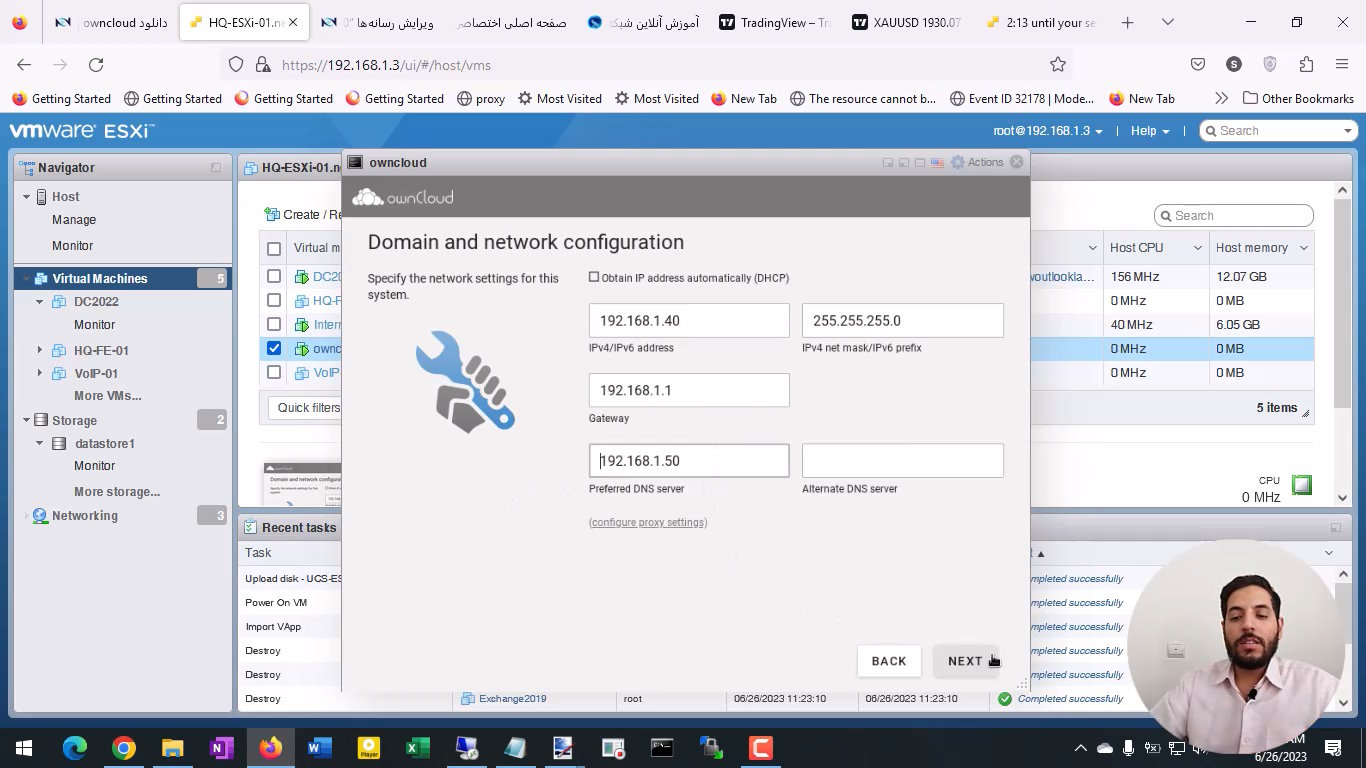Open the Pocket save icon
Screen dimensions: 1366x768
tap(1198, 64)
